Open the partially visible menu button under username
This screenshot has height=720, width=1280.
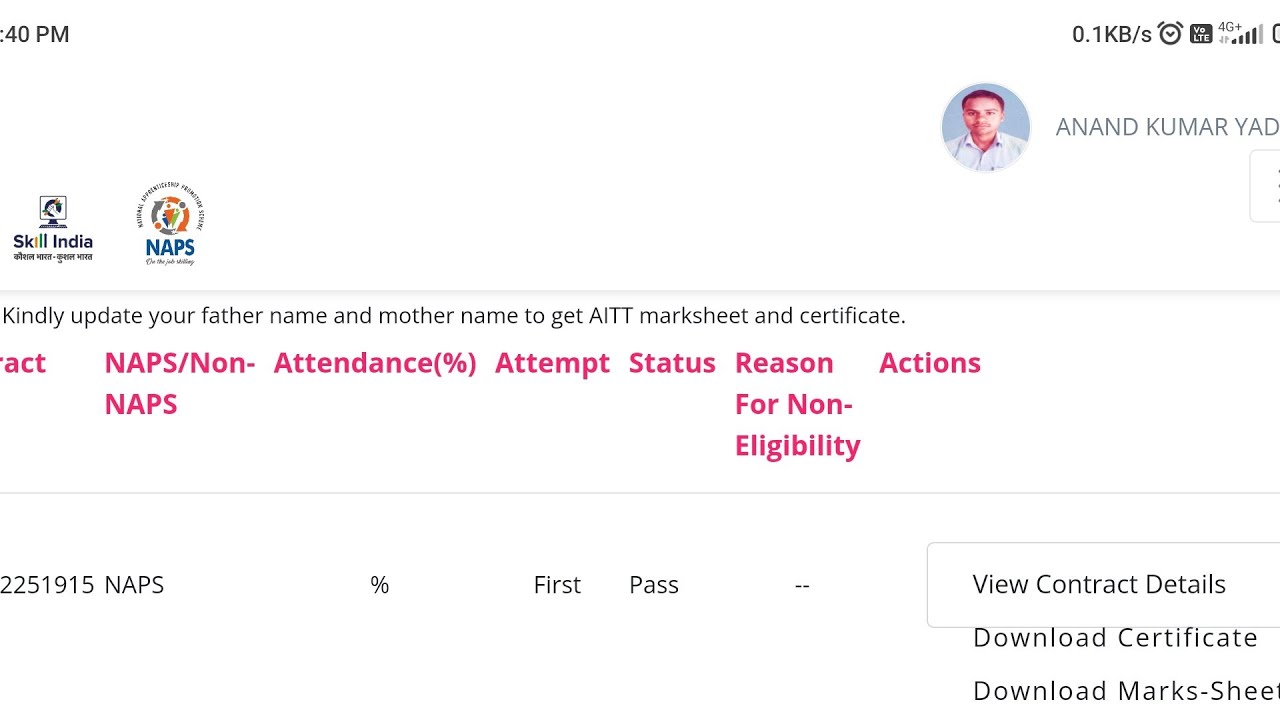point(1266,186)
